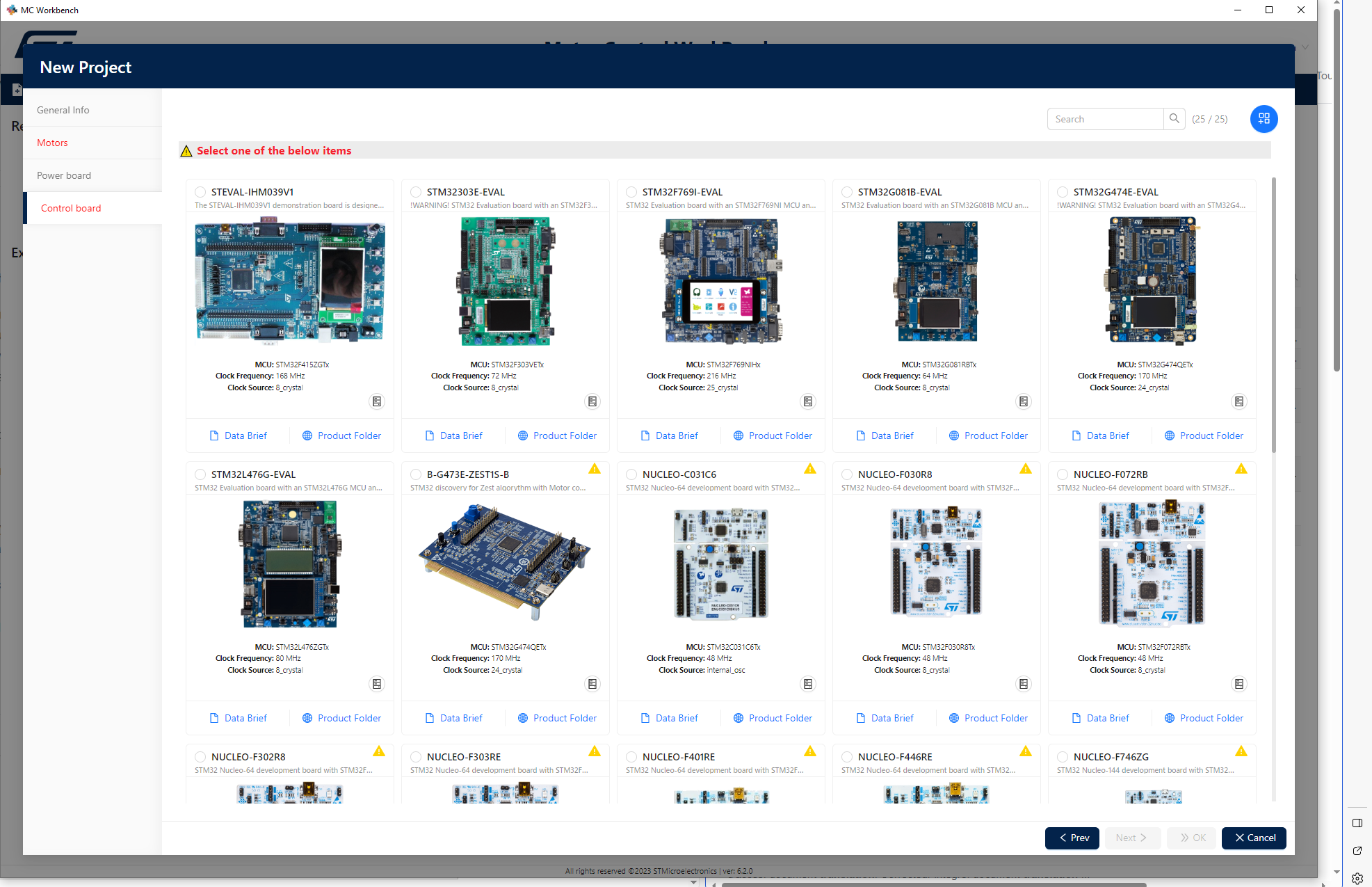Viewport: 1372px width, 887px height.
Task: Click the MC Workbench icon in the title bar
Action: pos(12,10)
